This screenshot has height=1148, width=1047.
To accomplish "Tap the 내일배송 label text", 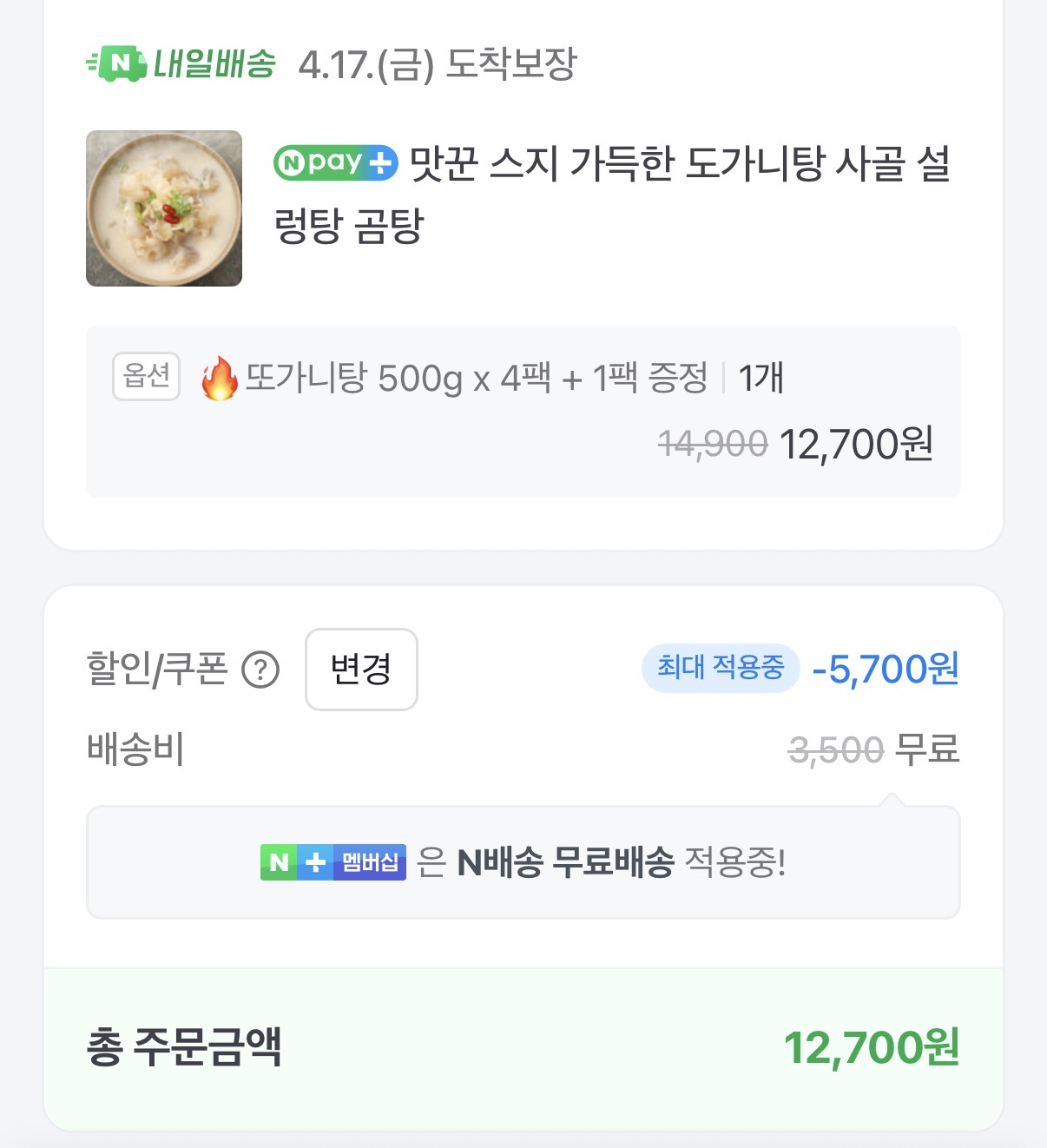I will (x=214, y=63).
